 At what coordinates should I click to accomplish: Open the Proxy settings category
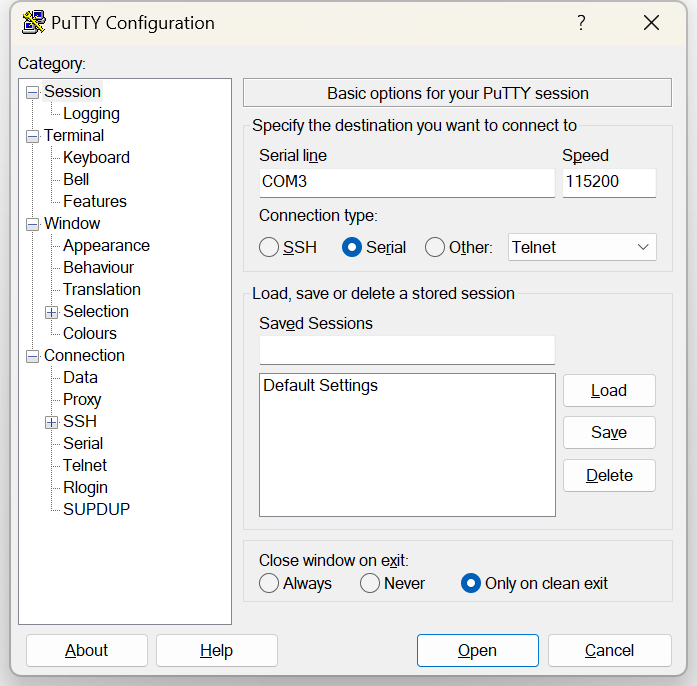(82, 400)
